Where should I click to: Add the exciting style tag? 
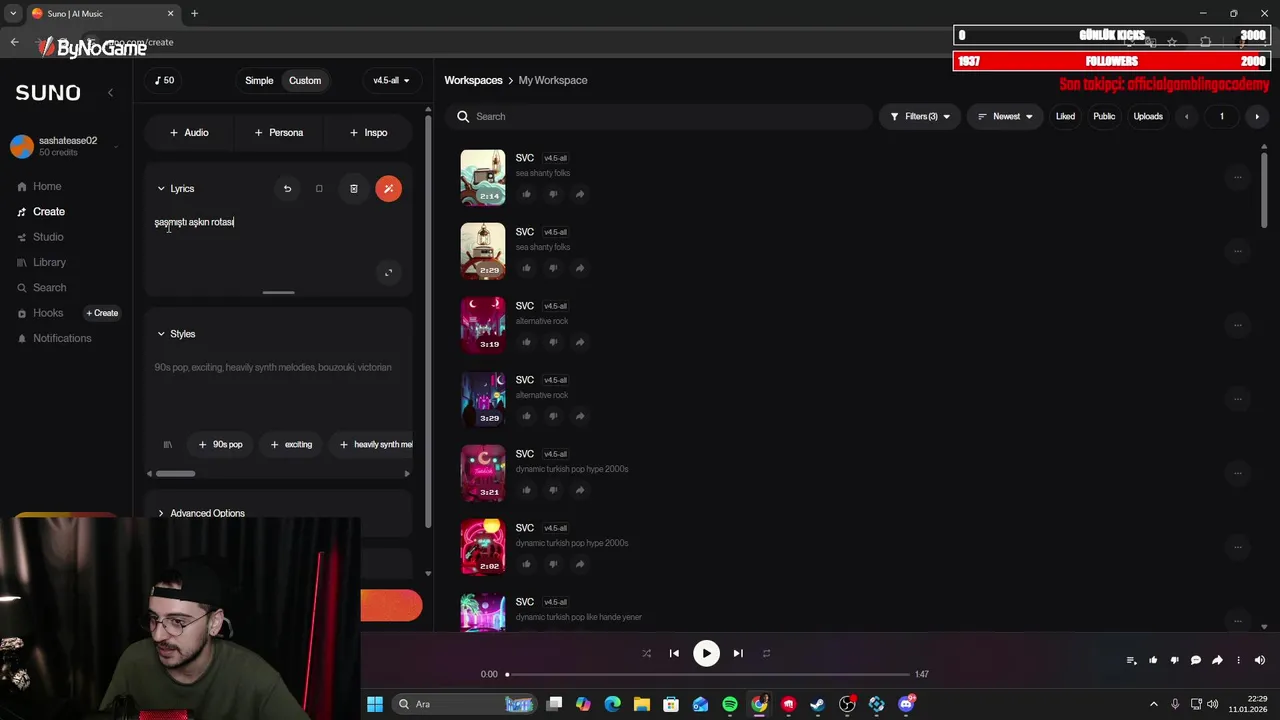[x=291, y=444]
